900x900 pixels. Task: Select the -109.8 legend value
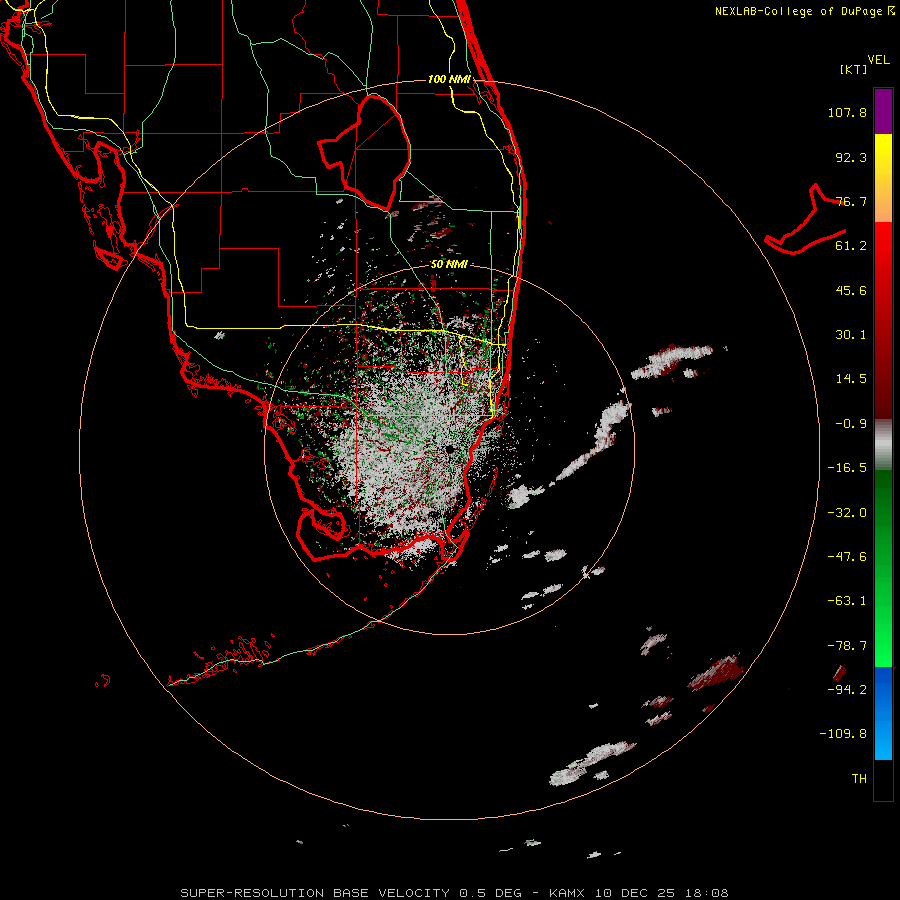click(x=843, y=734)
